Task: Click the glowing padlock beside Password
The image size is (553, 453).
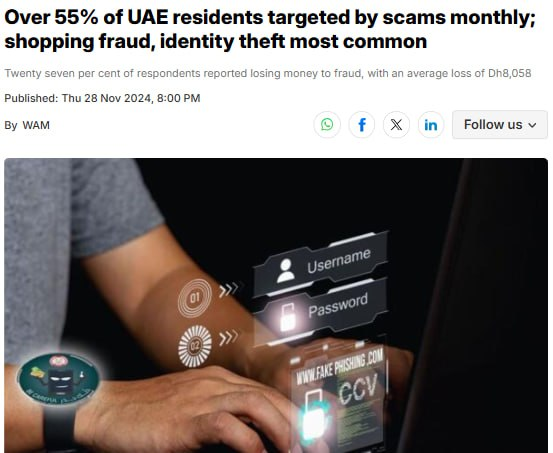Action: click(287, 318)
